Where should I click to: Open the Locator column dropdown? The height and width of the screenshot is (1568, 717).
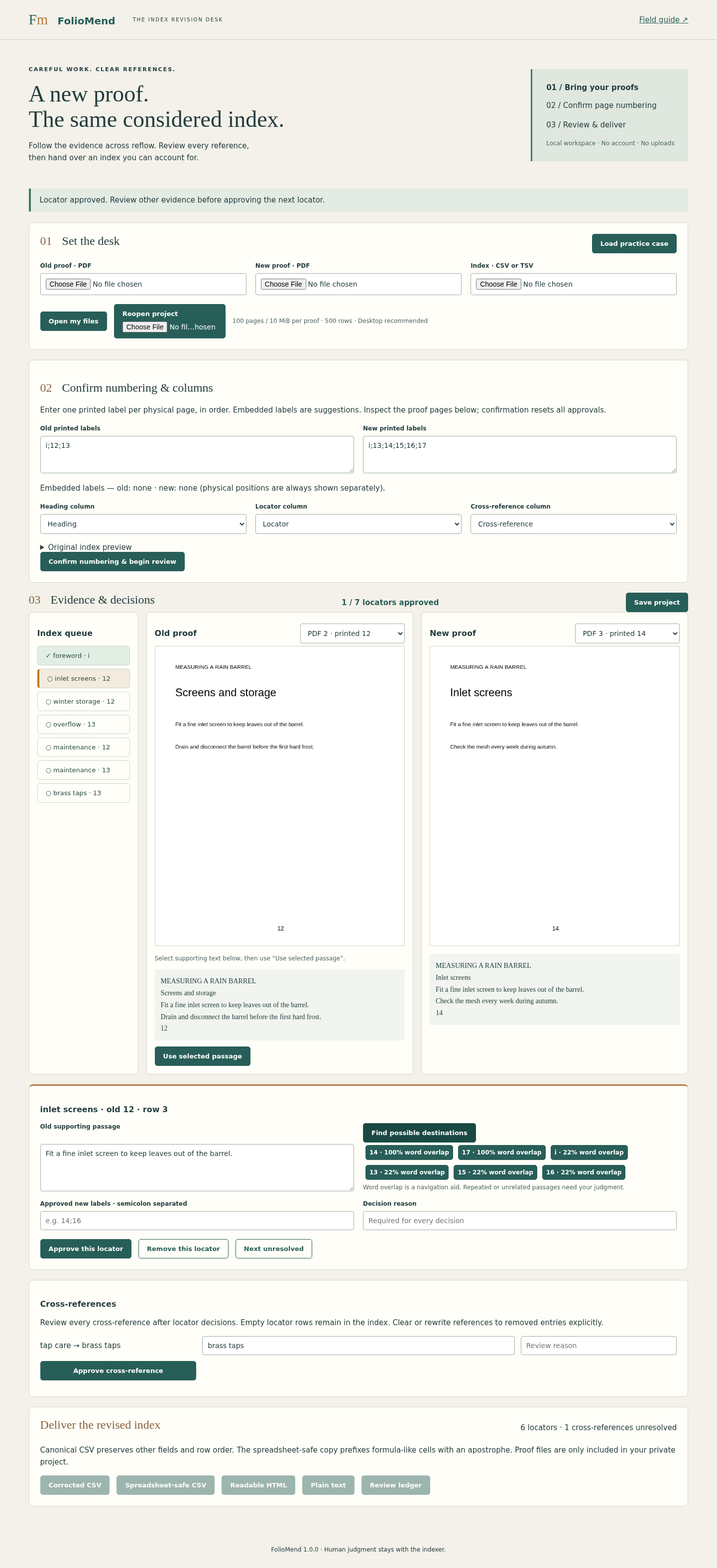[x=358, y=524]
